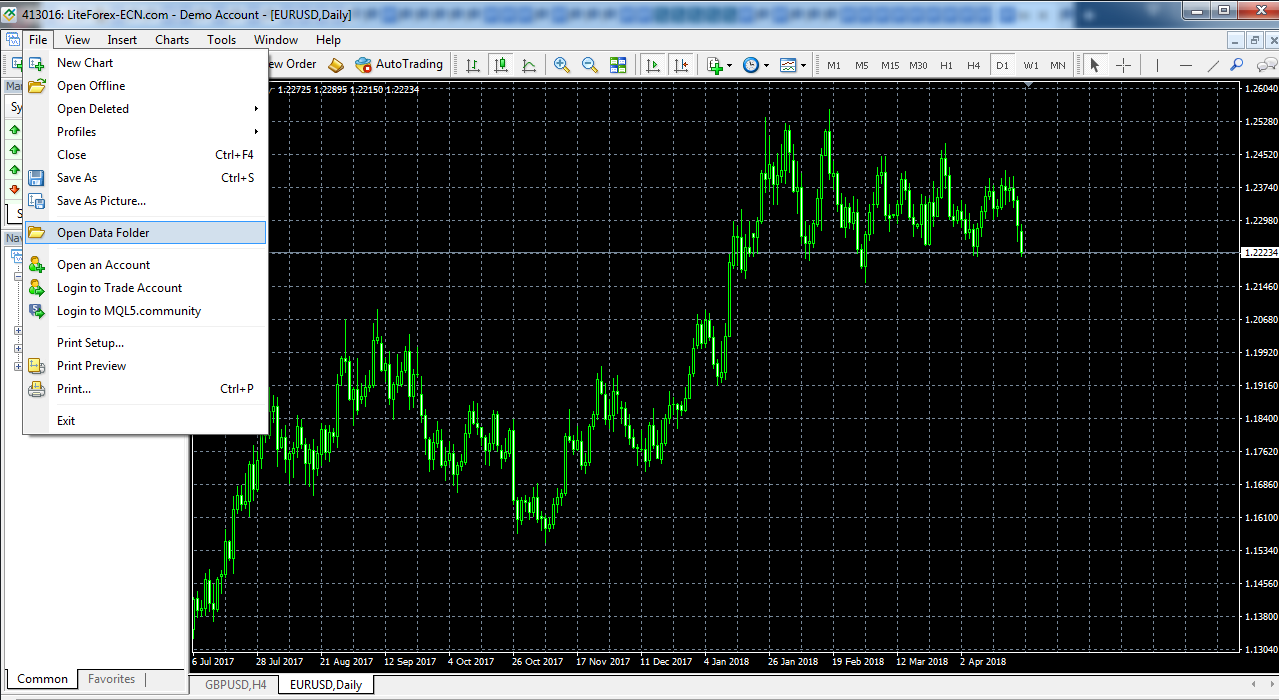Viewport: 1279px width, 700px height.
Task: Switch chart to bar chart type
Action: (x=473, y=64)
